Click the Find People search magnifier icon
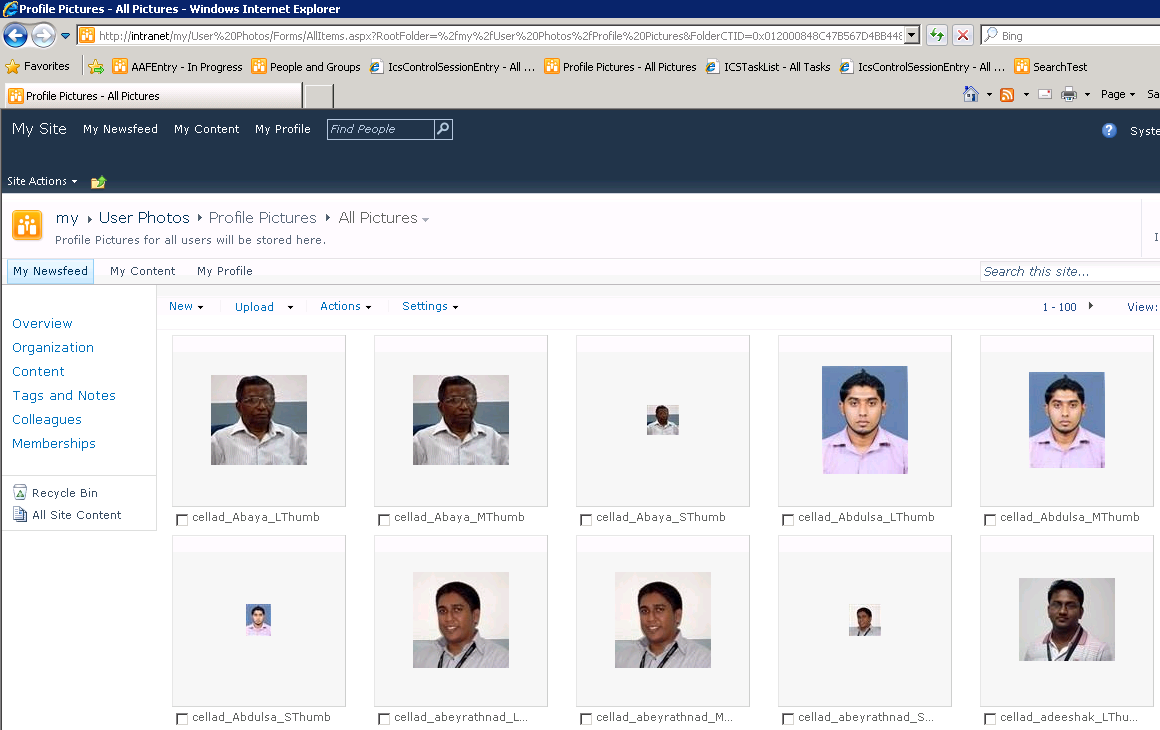This screenshot has width=1160, height=730. click(x=442, y=129)
